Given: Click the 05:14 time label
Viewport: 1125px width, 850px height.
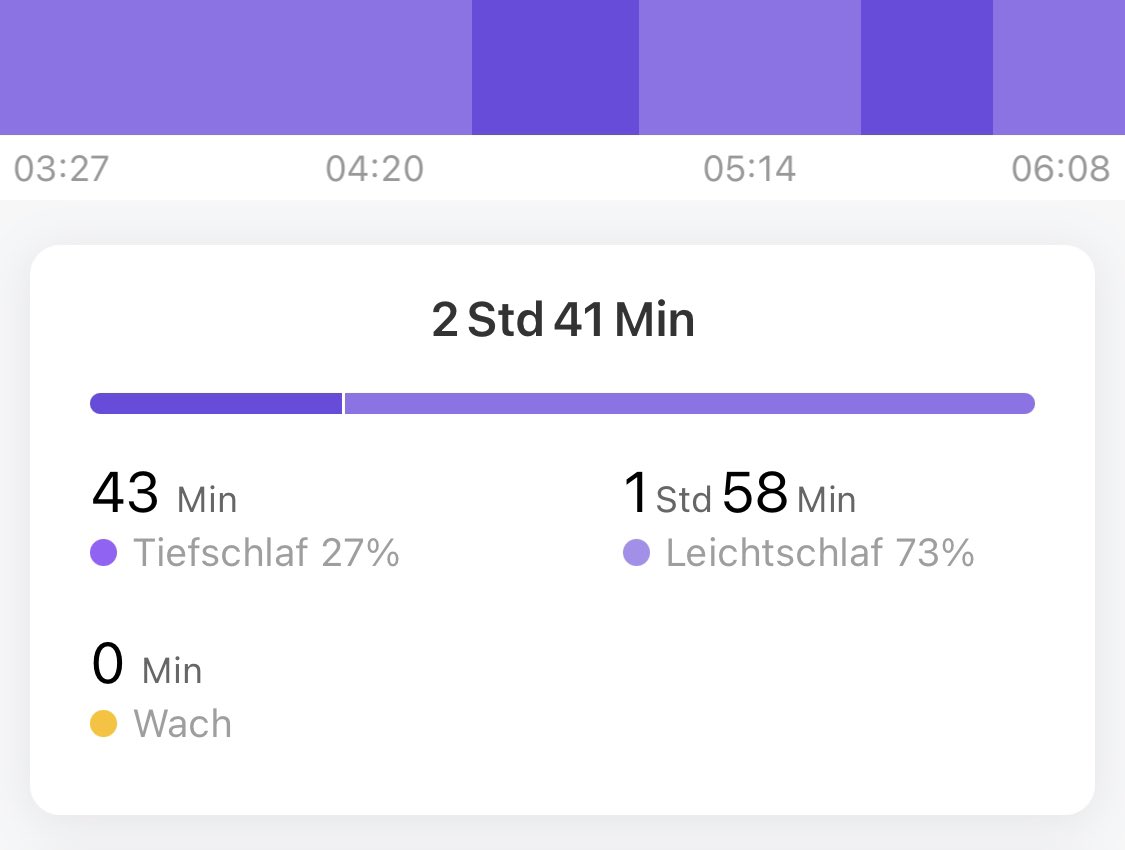Looking at the screenshot, I should pos(749,169).
